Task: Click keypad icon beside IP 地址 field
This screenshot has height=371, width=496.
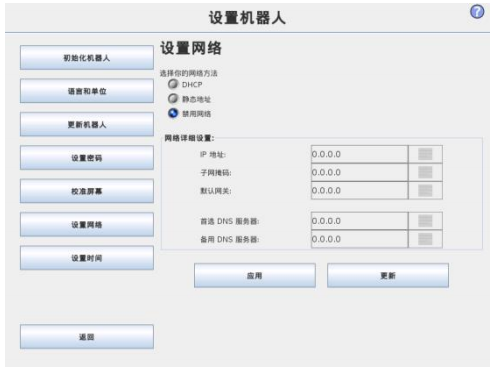Action: tap(425, 154)
